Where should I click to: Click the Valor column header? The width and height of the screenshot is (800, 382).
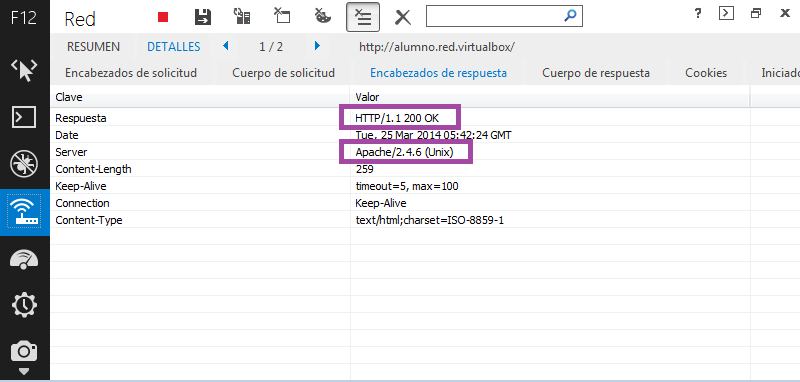(367, 97)
